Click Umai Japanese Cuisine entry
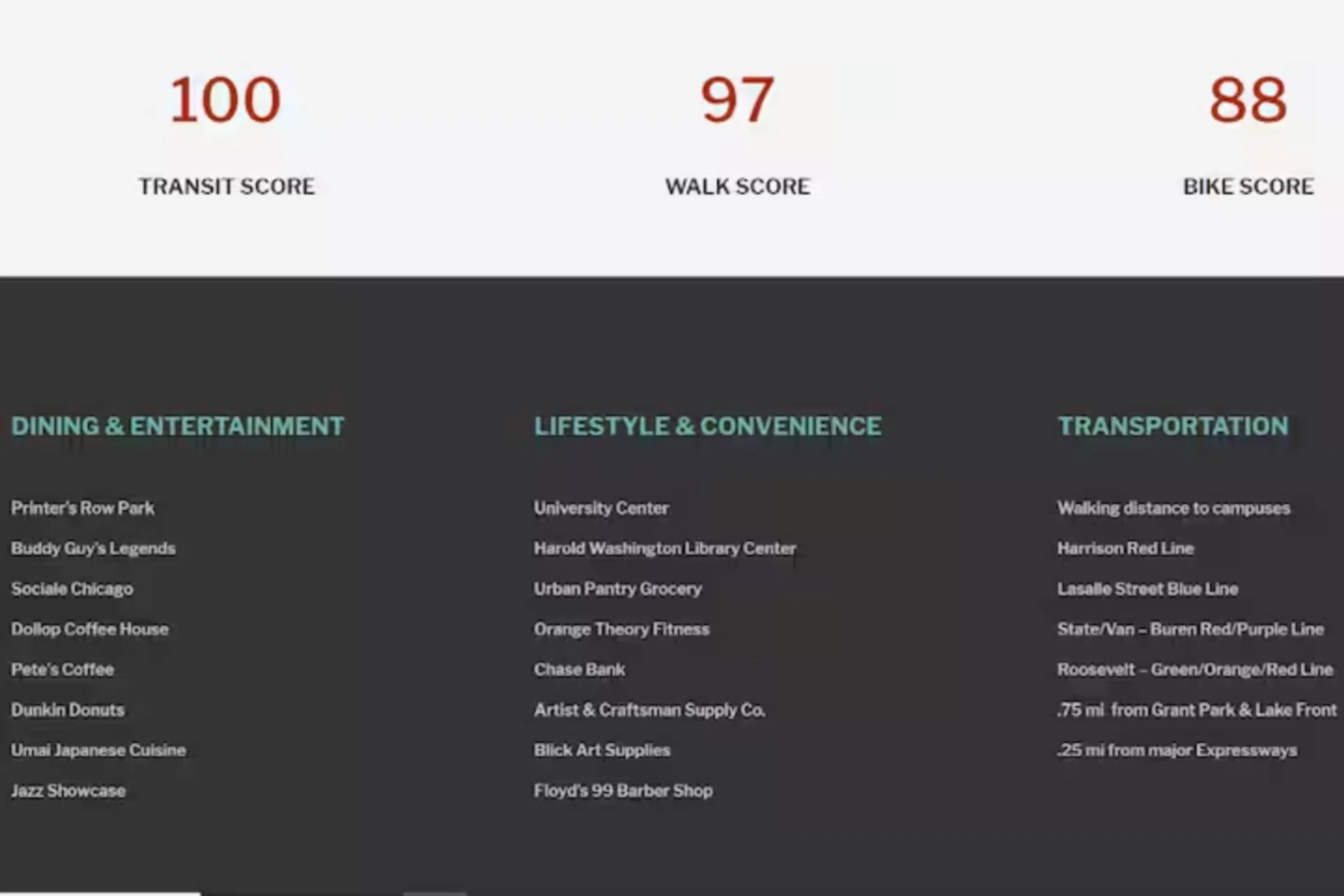1344x896 pixels. pos(98,750)
